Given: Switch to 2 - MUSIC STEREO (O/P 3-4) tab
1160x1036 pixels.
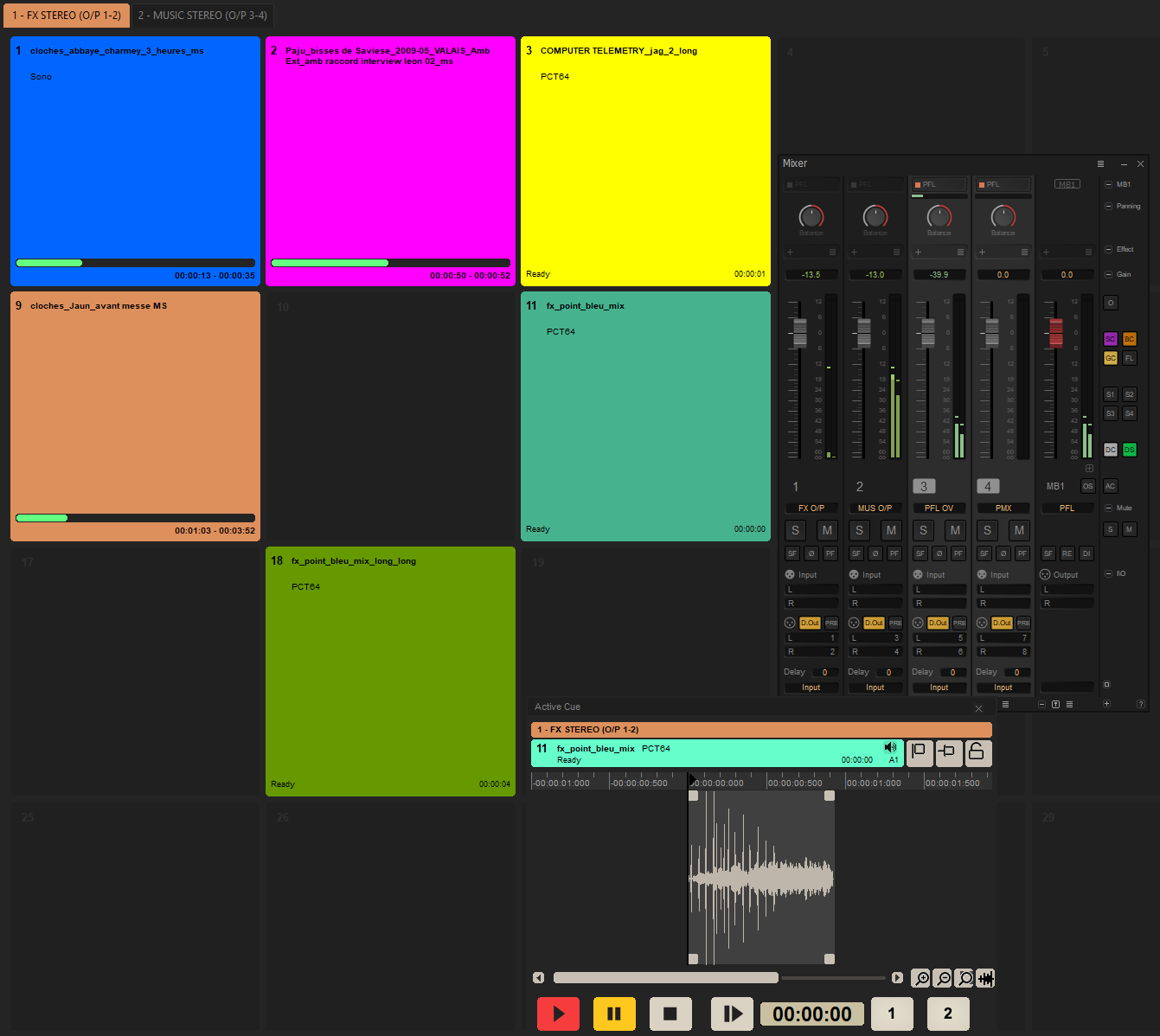Looking at the screenshot, I should point(202,16).
